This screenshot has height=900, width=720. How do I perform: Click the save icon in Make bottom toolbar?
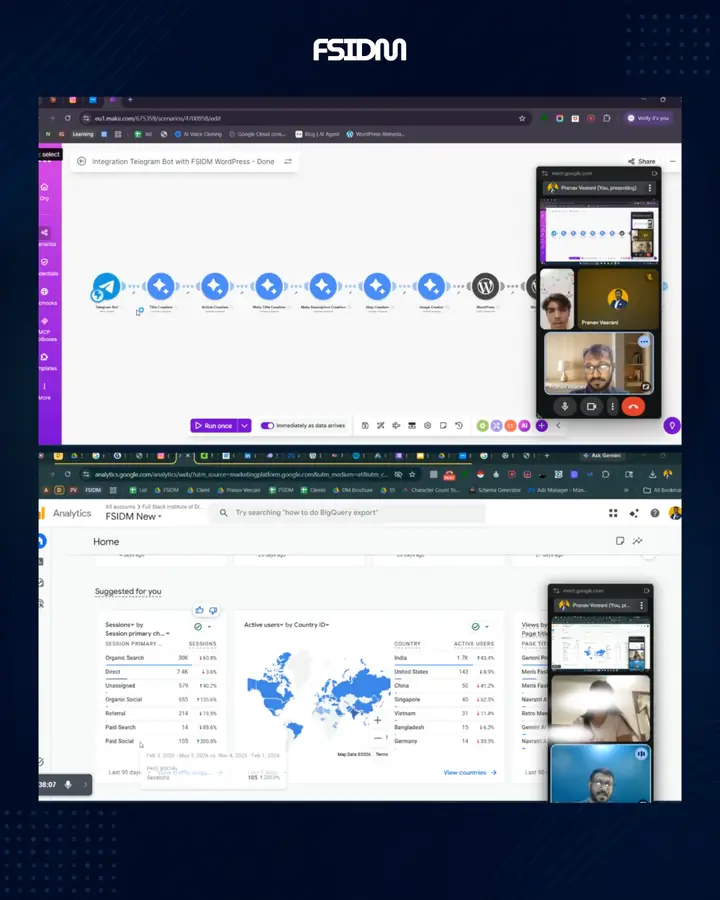pos(365,426)
